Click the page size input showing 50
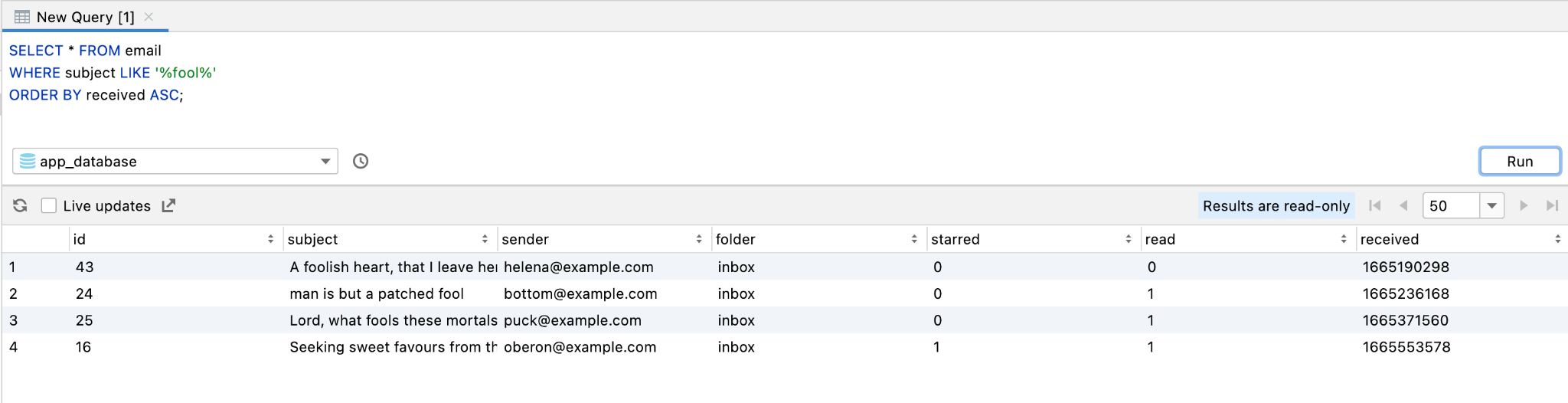Viewport: 1568px width, 403px height. point(1449,205)
